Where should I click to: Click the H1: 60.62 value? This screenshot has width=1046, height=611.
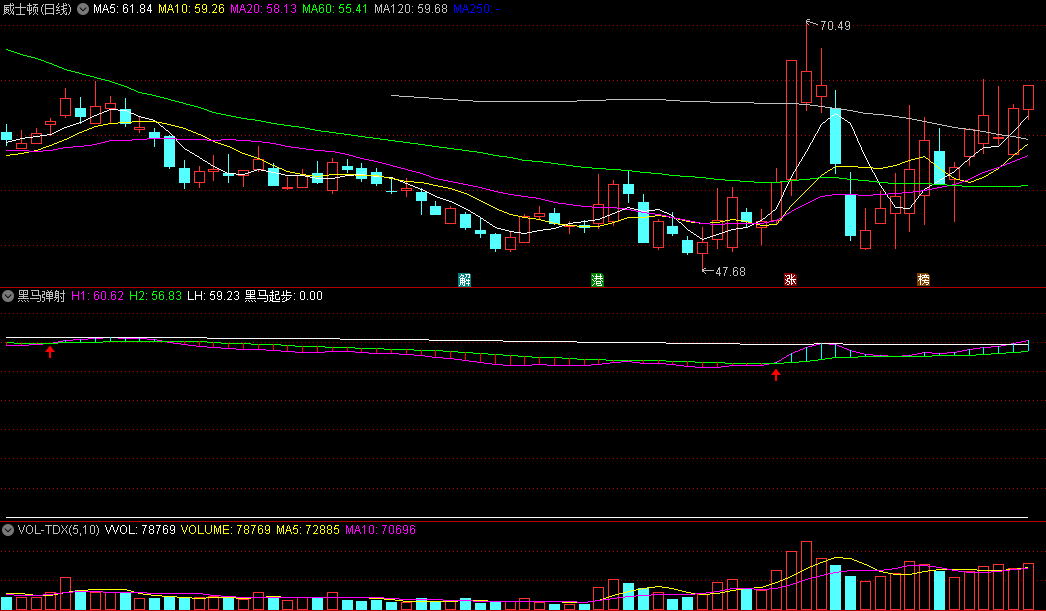tap(97, 296)
